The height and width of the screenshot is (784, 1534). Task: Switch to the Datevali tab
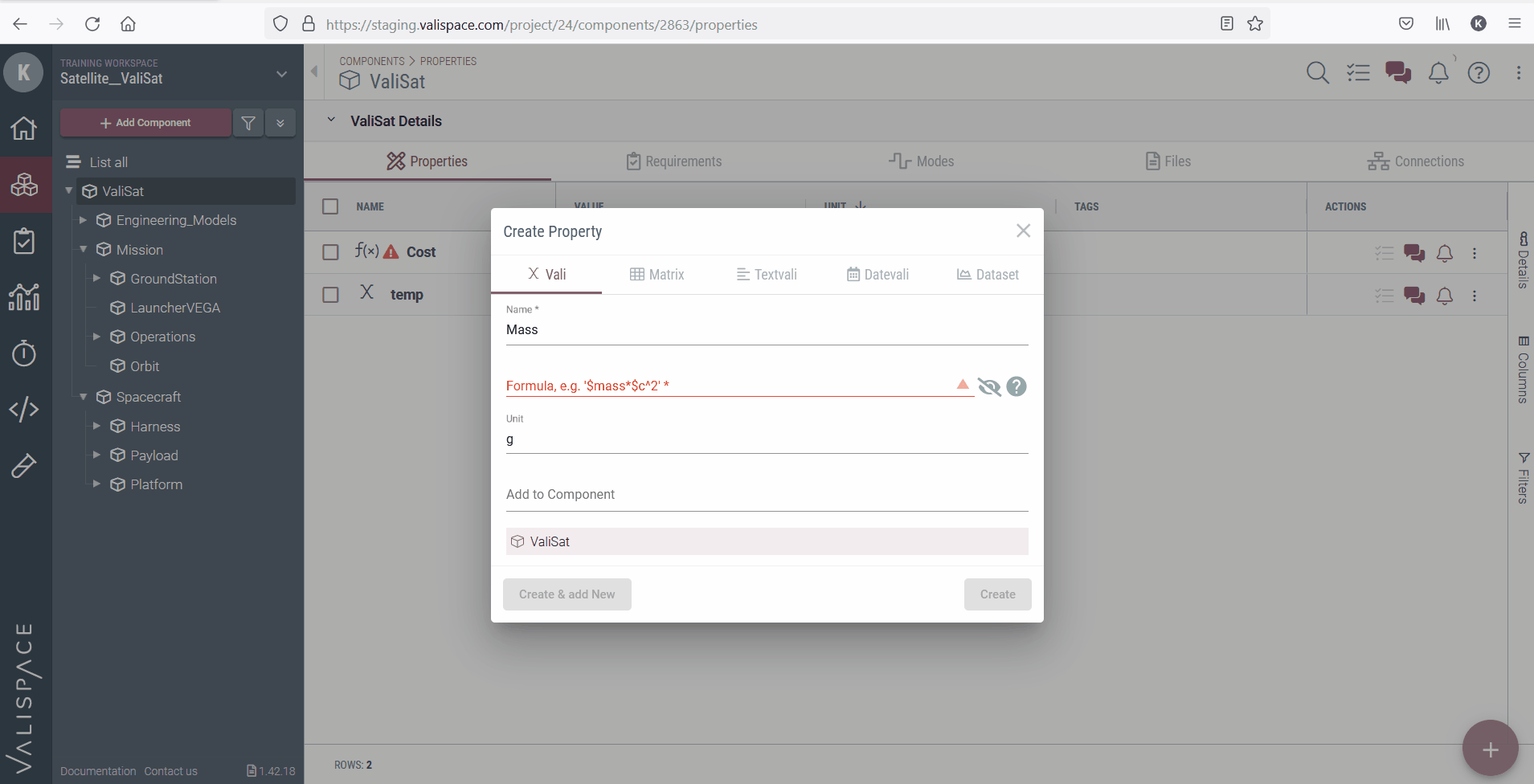877,275
